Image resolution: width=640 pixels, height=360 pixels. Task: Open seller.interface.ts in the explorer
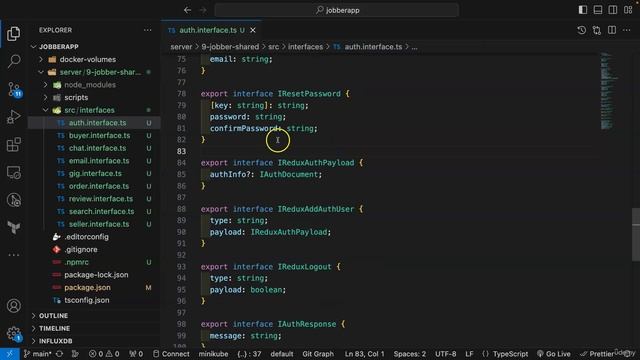tap(99, 224)
